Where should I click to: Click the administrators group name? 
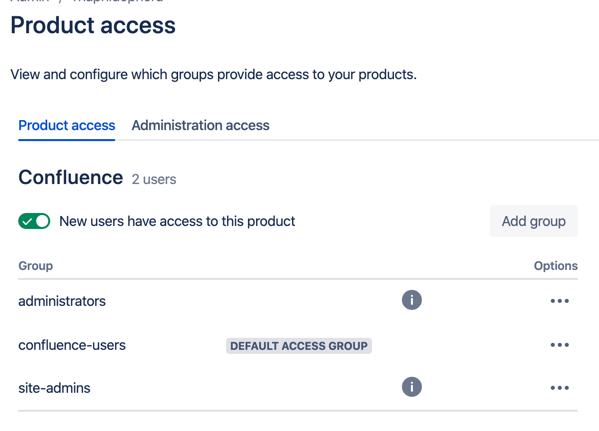pos(62,301)
